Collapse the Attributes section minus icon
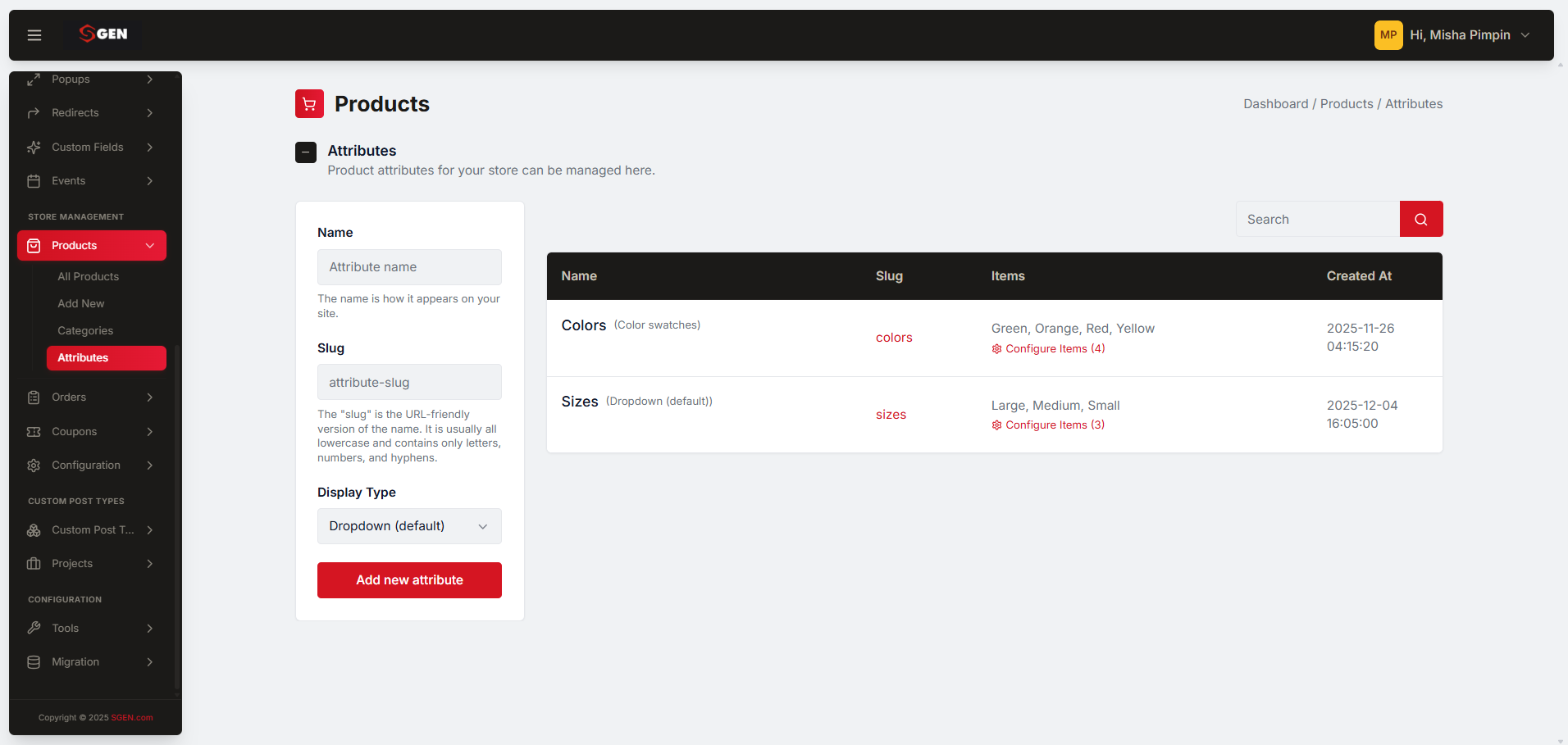This screenshot has height=745, width=1568. click(306, 152)
